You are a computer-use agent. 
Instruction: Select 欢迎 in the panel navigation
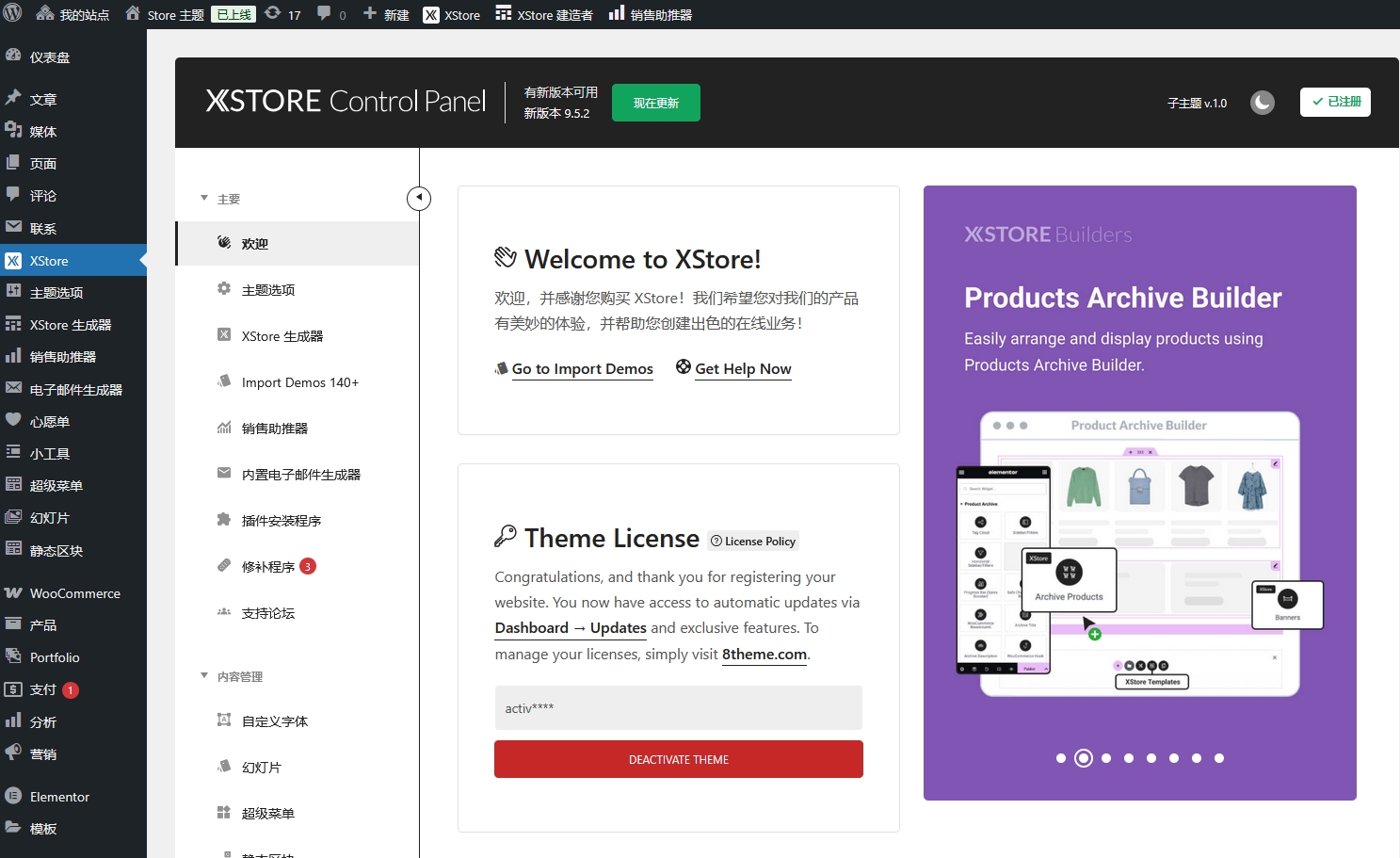[x=298, y=244]
